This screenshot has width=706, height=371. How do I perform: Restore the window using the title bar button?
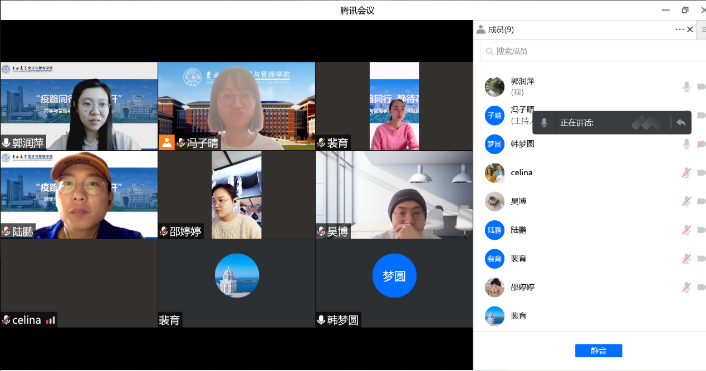click(685, 10)
